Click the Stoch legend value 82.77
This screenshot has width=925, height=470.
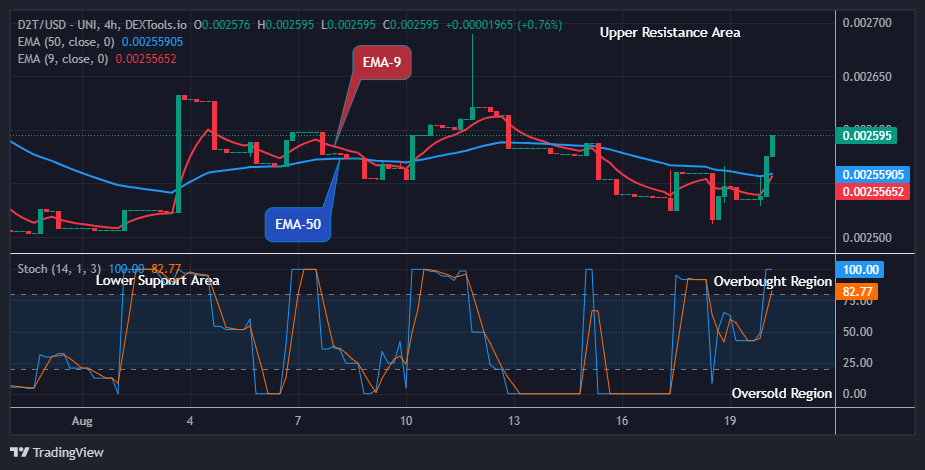point(166,269)
